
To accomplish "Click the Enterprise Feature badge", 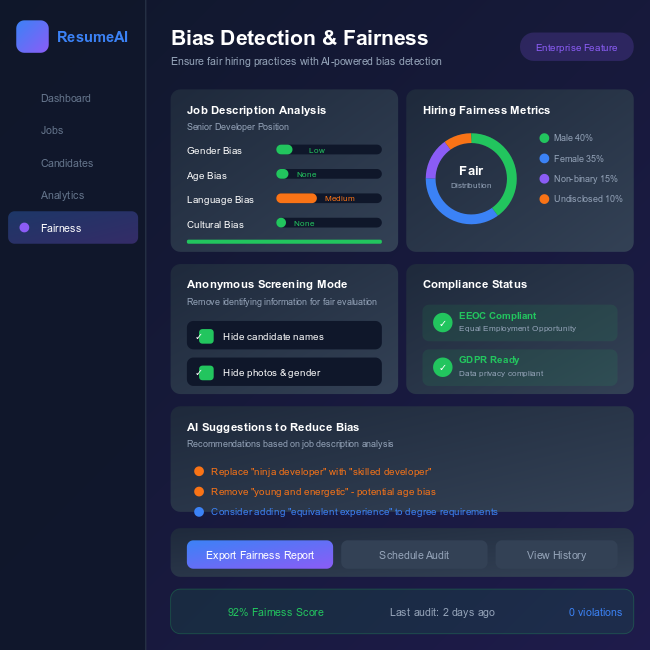I will click(x=576, y=47).
